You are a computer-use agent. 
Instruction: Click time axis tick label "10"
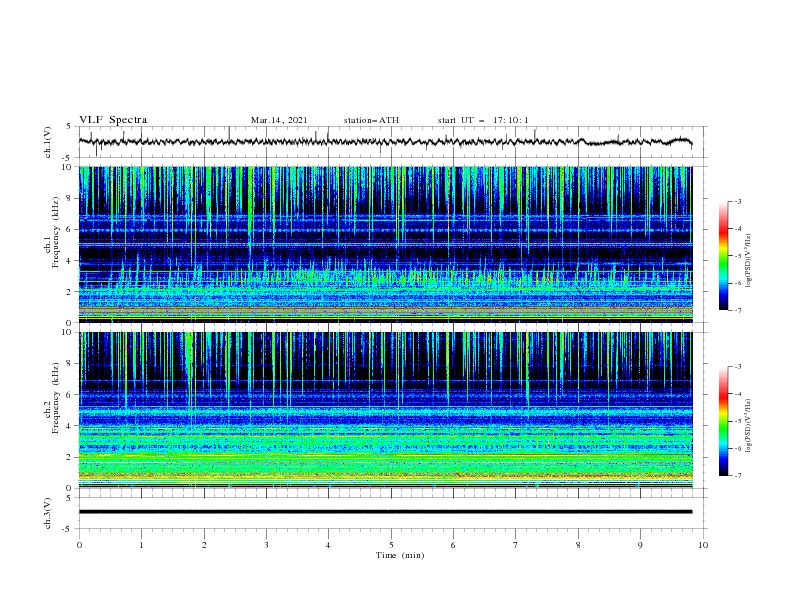[x=703, y=545]
